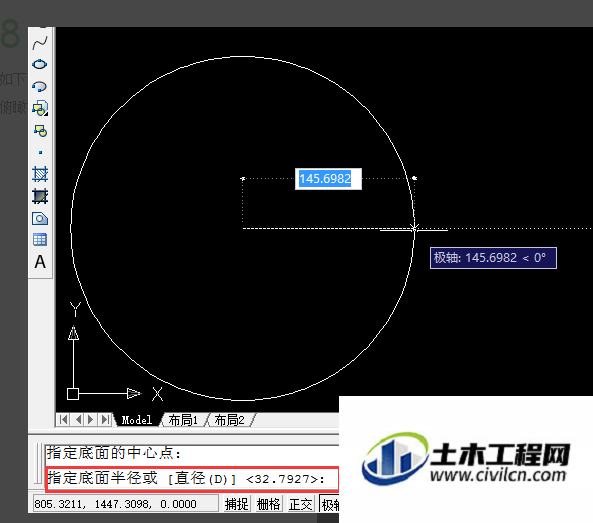Open the Insert Block tool
Screen dimensions: 593x523
point(40,109)
